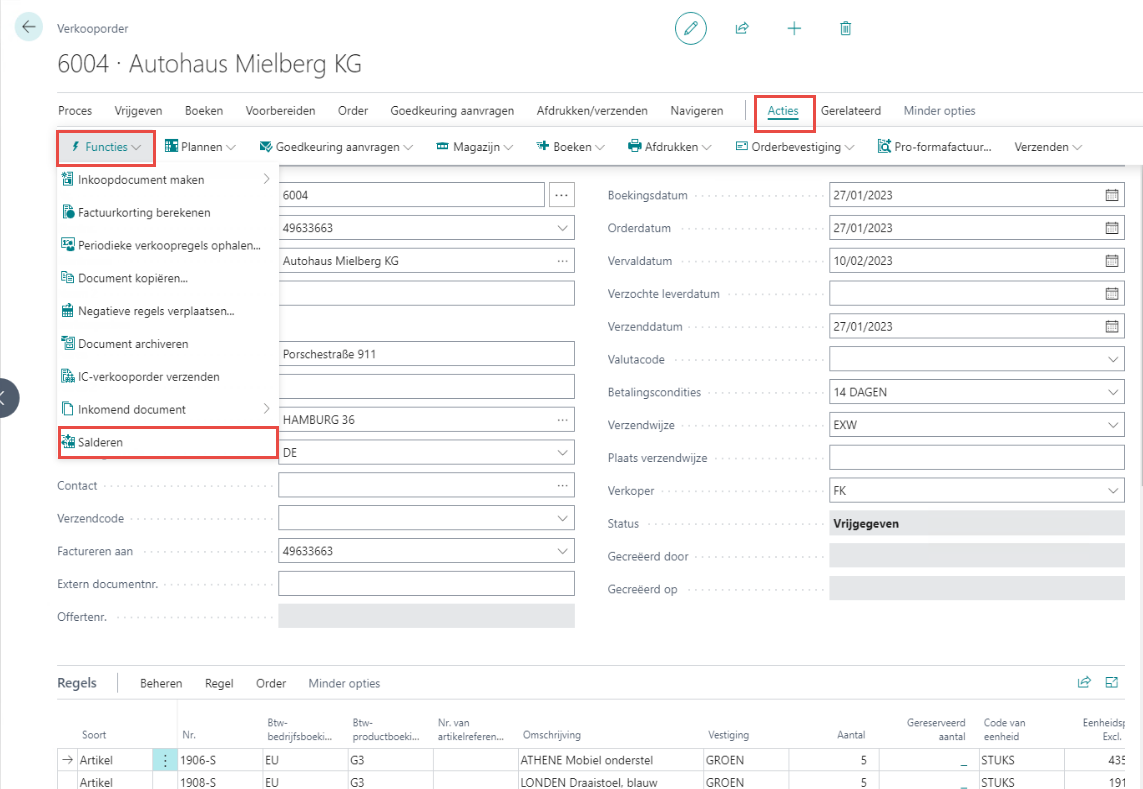Screen dimensions: 1143x789
Task: Choose Document kopiëren menu item
Action: (133, 278)
